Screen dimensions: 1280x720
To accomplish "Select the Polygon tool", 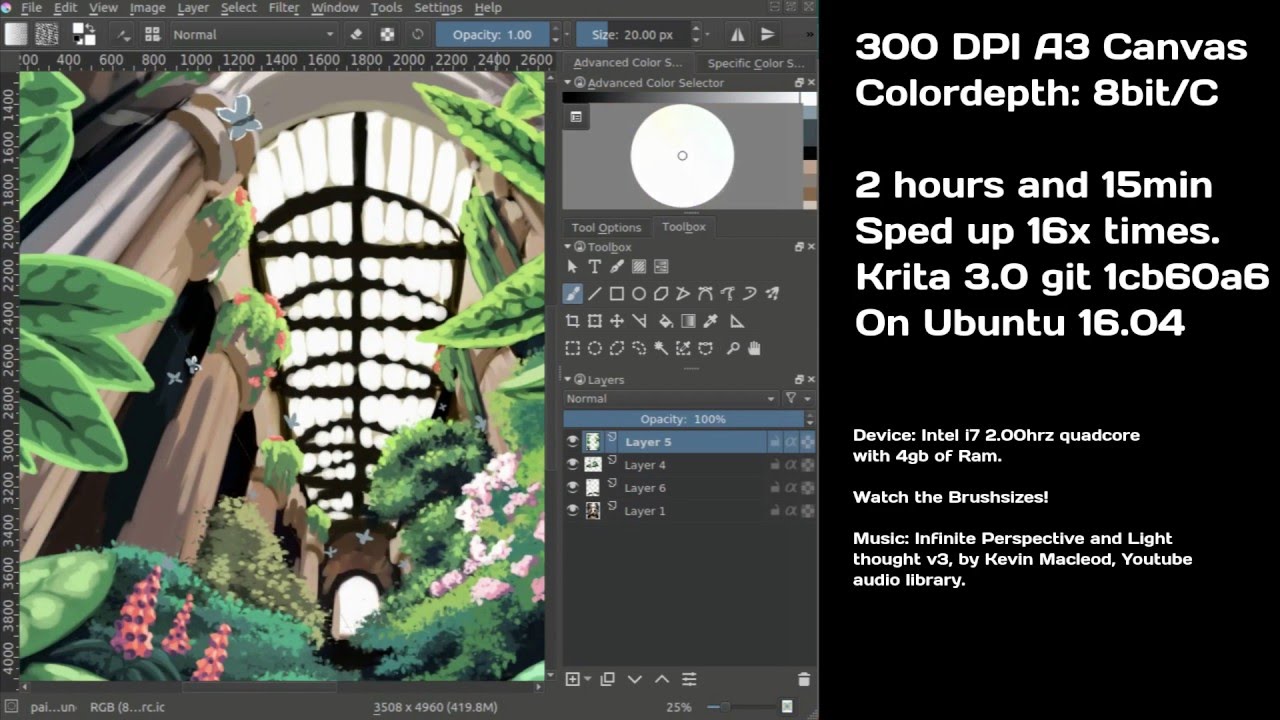I will click(661, 294).
